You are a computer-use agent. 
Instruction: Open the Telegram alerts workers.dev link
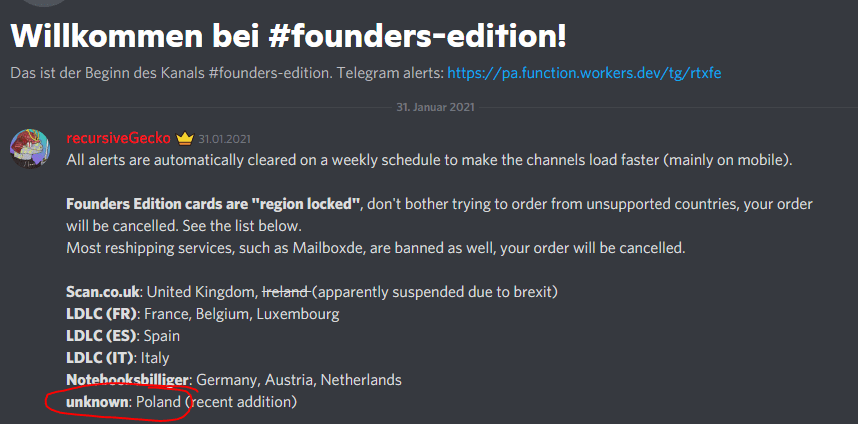tap(583, 73)
